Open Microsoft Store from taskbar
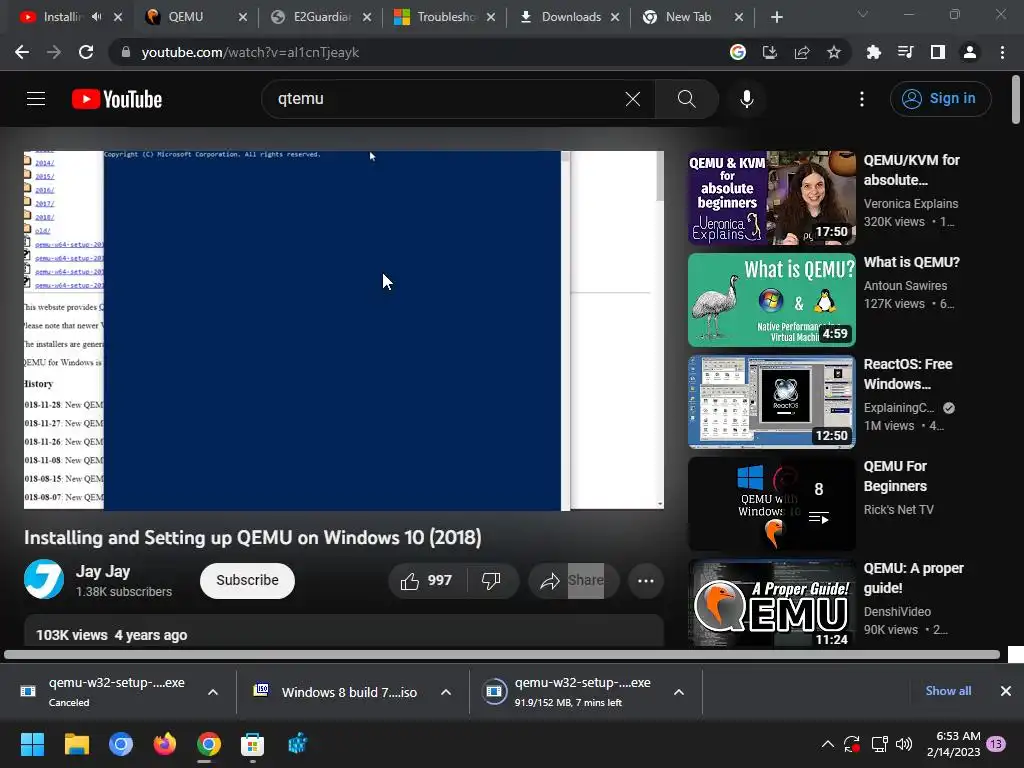The image size is (1024, 768). 252,744
